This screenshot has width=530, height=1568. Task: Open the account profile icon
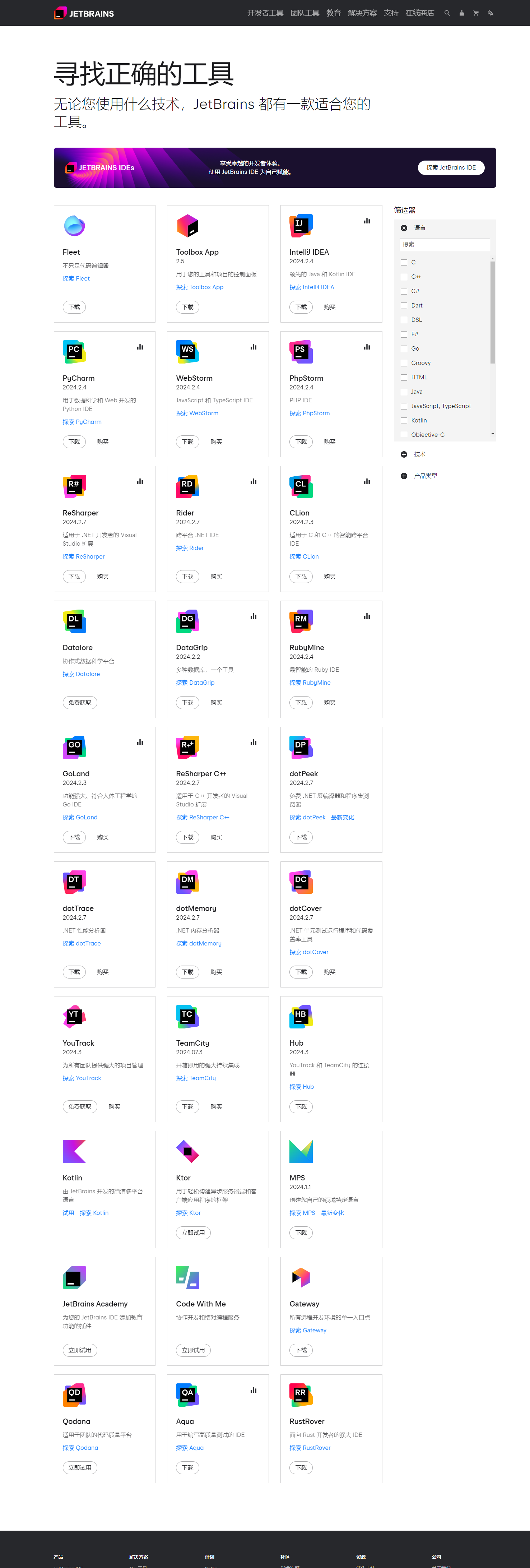tap(462, 13)
